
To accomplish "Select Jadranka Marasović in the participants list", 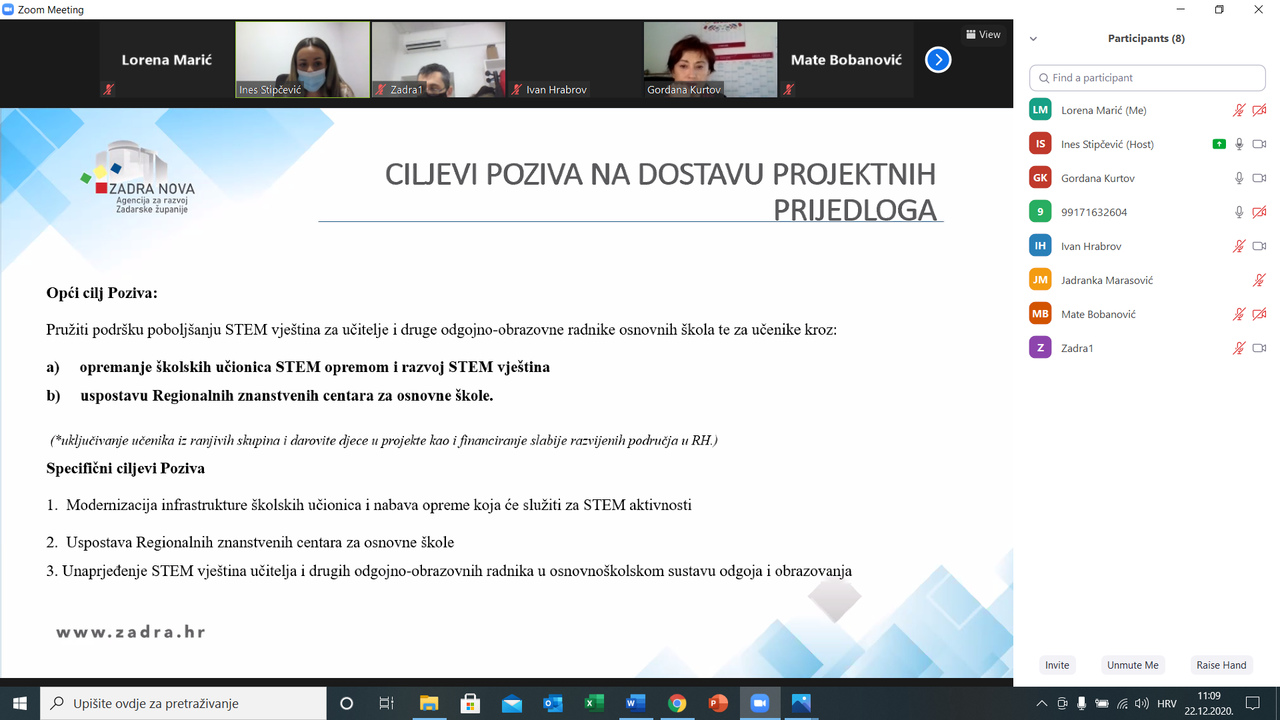I will pyautogui.click(x=1106, y=280).
